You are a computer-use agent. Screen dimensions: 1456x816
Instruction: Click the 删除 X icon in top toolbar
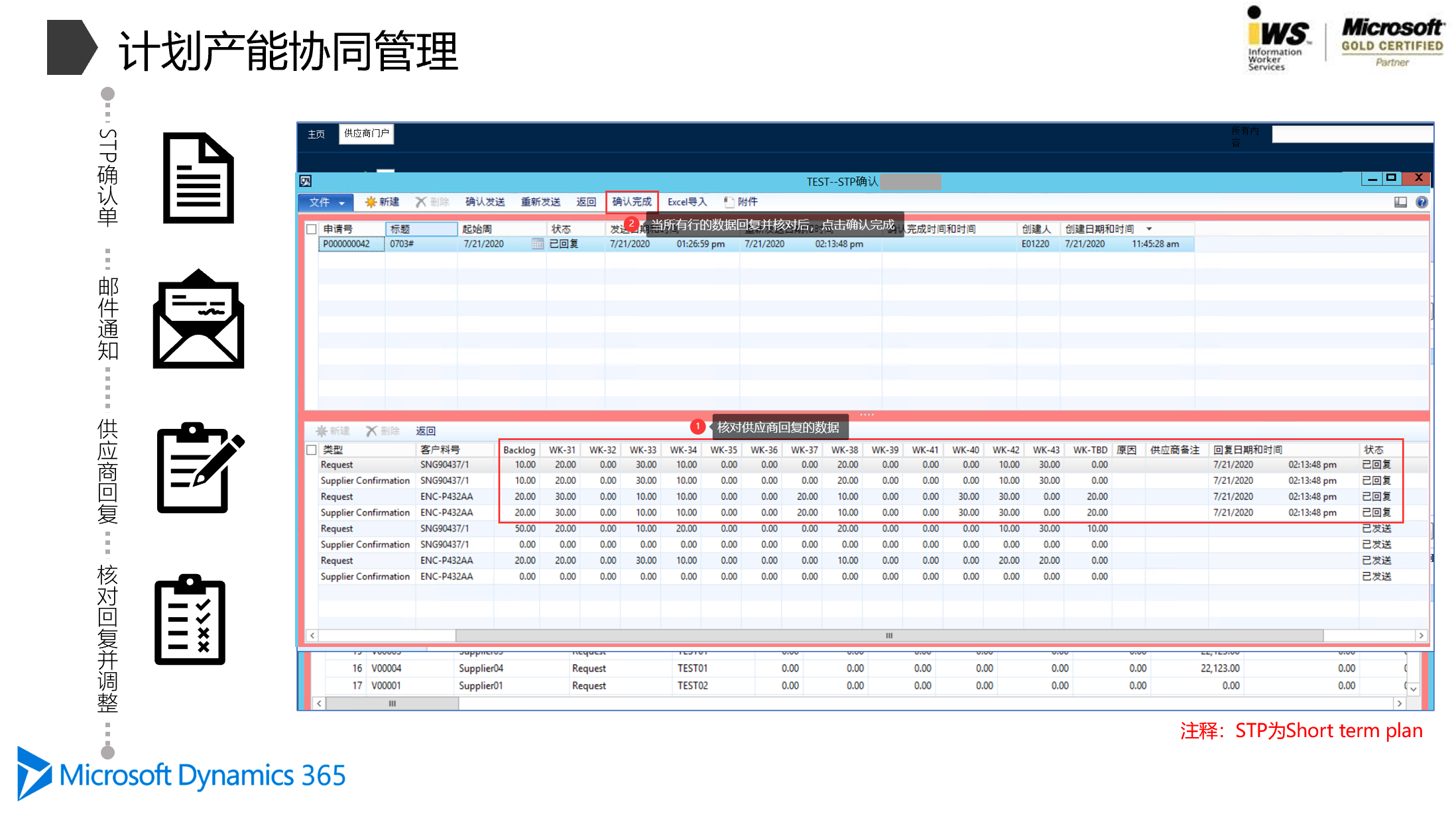[421, 202]
